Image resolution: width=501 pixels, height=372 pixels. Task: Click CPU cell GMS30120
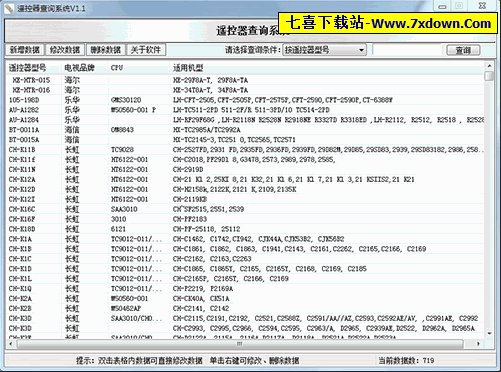pyautogui.click(x=126, y=100)
